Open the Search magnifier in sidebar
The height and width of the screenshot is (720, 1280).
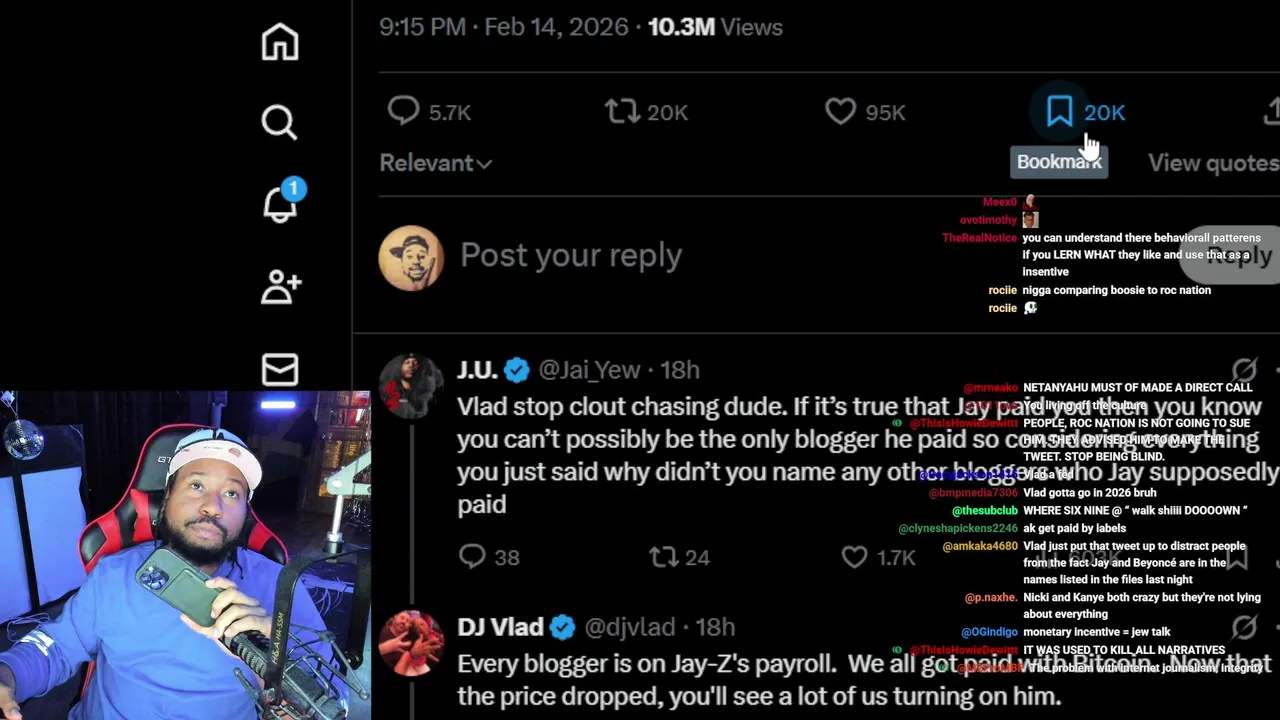point(280,122)
